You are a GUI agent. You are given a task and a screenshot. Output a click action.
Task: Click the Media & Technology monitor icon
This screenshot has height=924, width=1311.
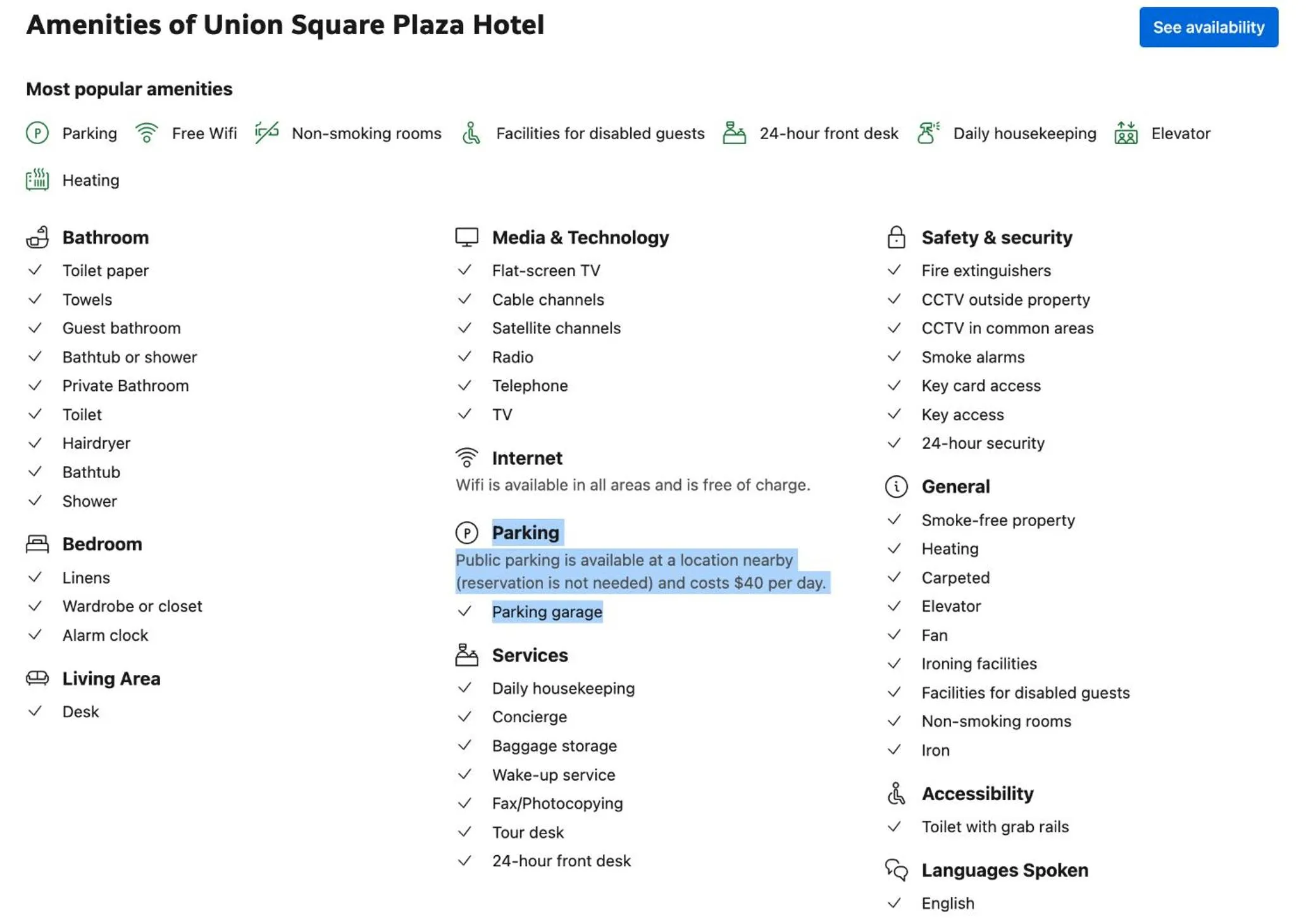tap(466, 237)
